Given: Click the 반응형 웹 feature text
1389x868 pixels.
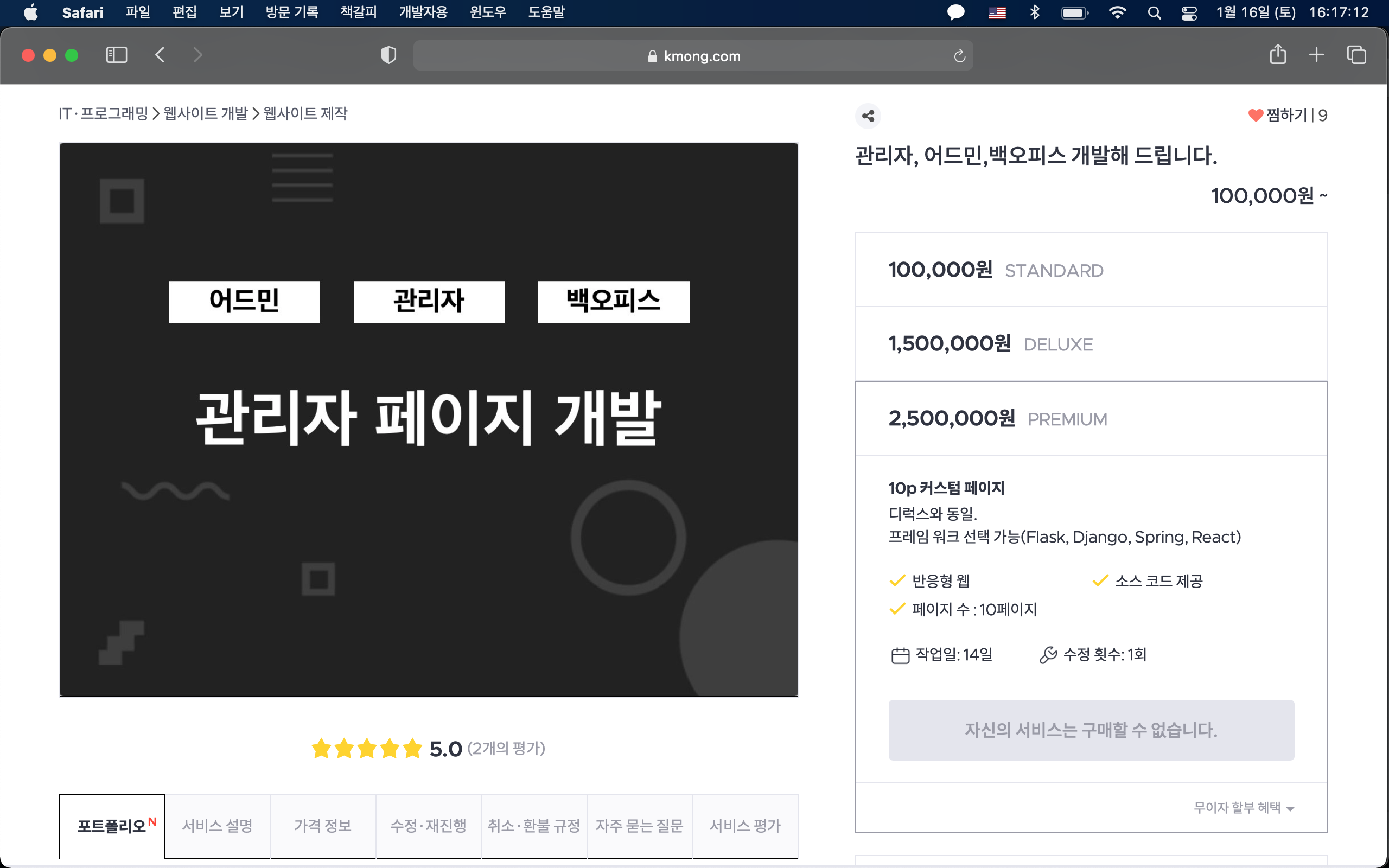Looking at the screenshot, I should pos(941,582).
